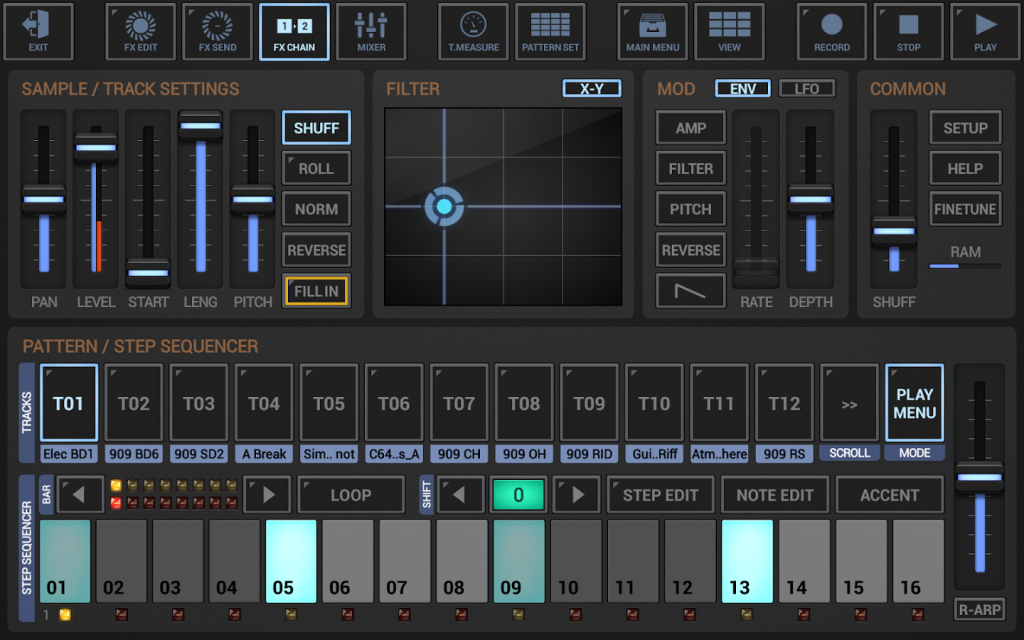Select the ENV modulation tab
The width and height of the screenshot is (1024, 640).
742,89
